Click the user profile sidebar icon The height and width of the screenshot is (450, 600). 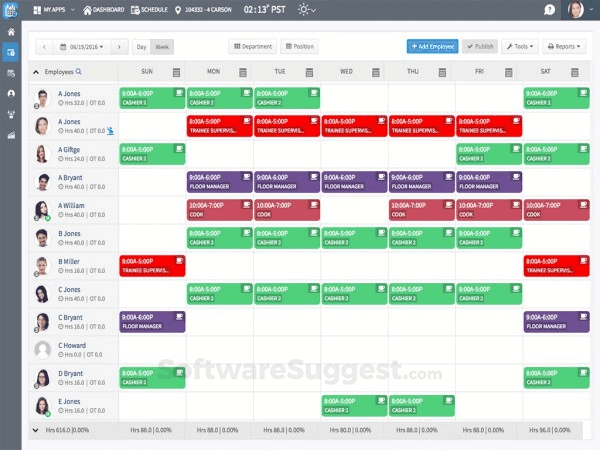tap(11, 93)
